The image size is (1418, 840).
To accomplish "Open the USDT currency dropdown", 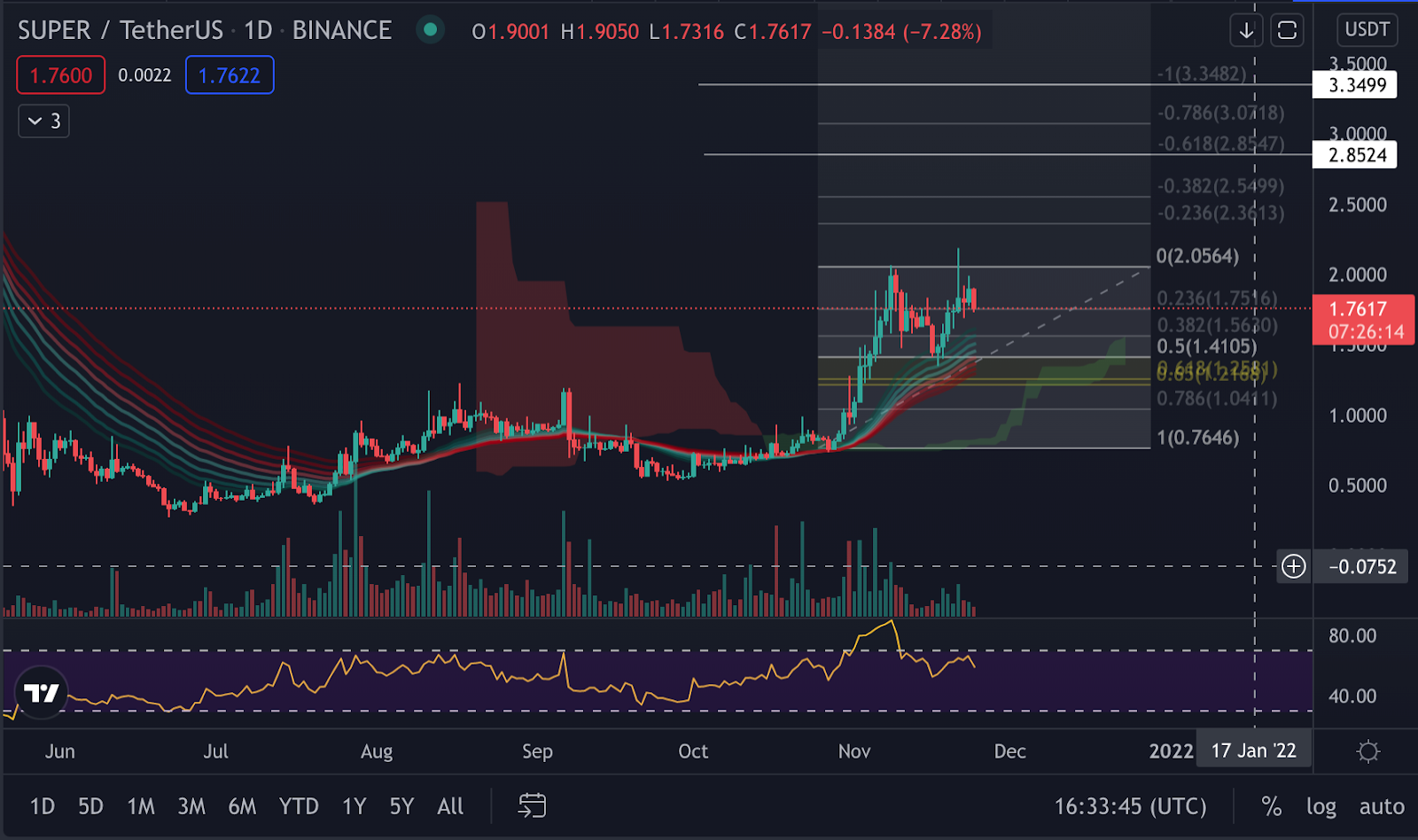I will (1367, 29).
